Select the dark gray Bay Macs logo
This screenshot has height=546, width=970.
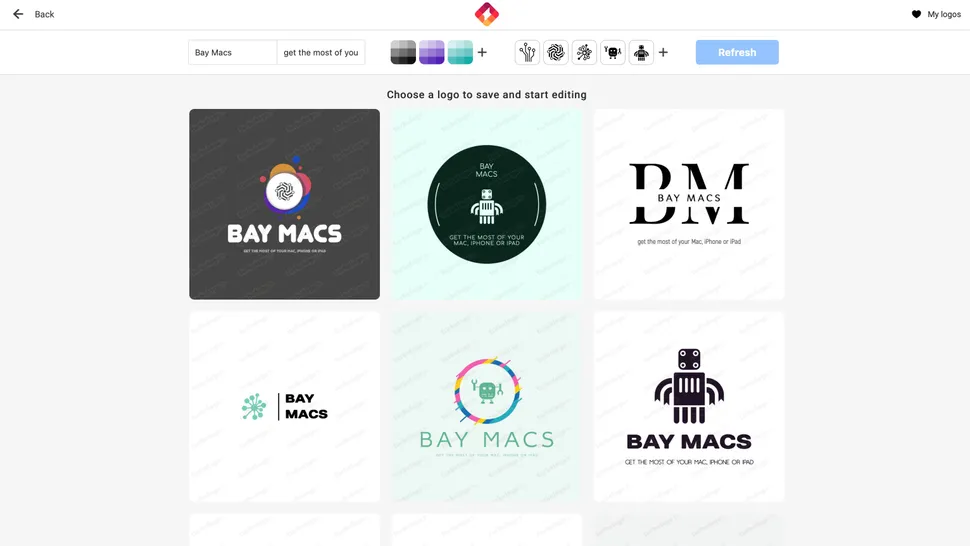[x=284, y=204]
